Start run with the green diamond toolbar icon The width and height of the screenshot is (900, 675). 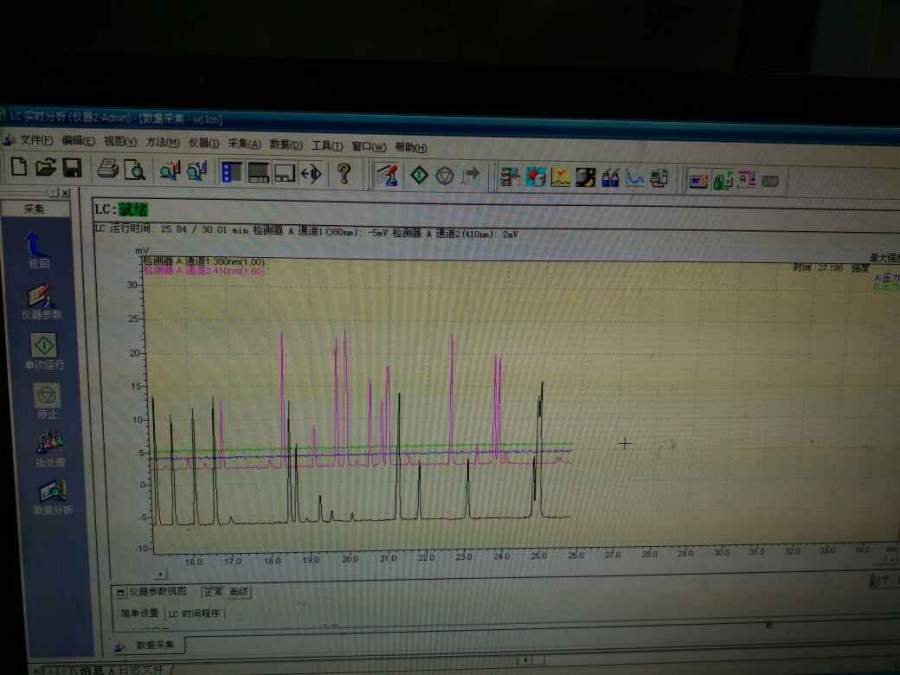pos(419,175)
